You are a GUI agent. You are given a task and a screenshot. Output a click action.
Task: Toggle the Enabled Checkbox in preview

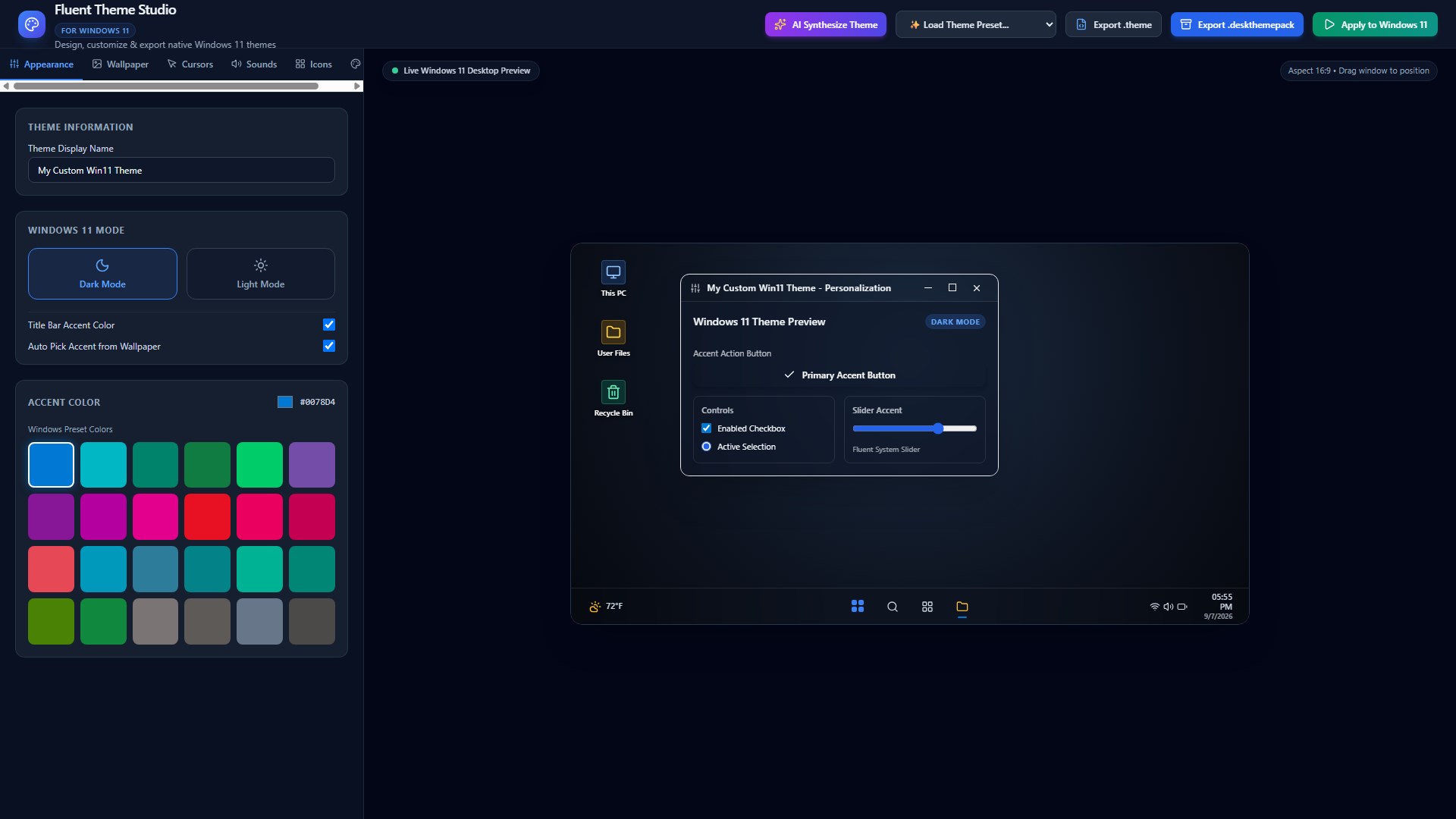[707, 428]
